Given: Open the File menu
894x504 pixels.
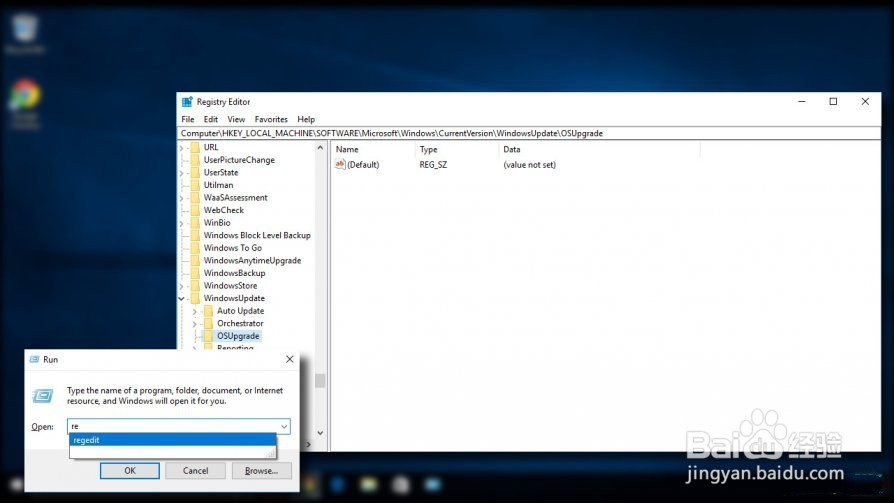Looking at the screenshot, I should [188, 119].
